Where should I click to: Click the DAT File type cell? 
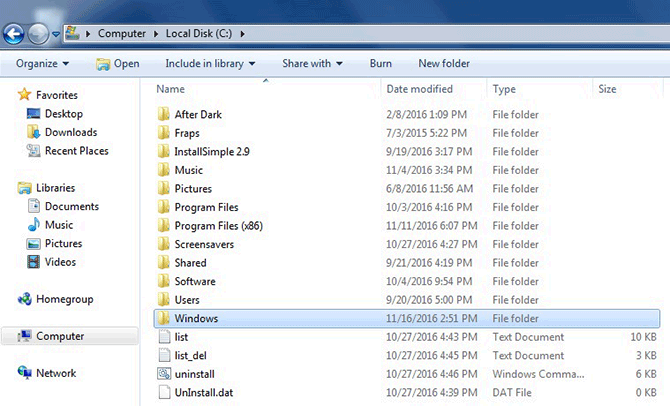tap(512, 392)
